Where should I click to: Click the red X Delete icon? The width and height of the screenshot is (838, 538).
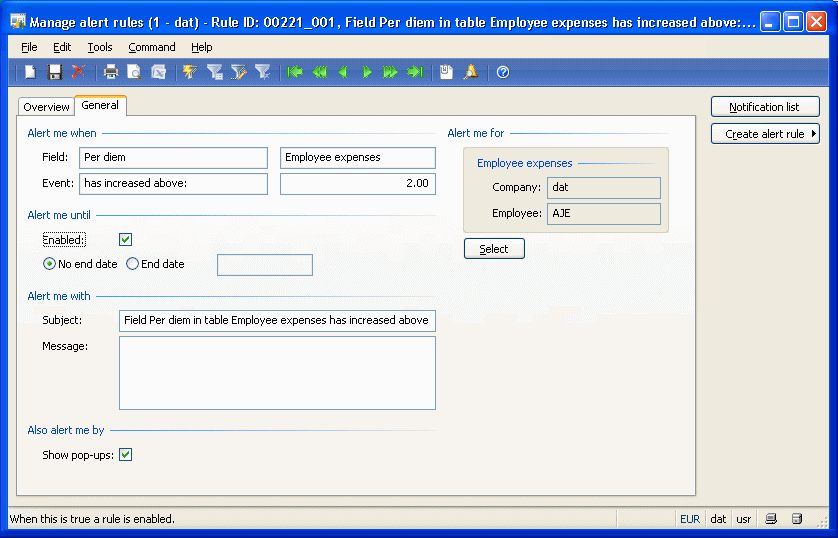(79, 72)
